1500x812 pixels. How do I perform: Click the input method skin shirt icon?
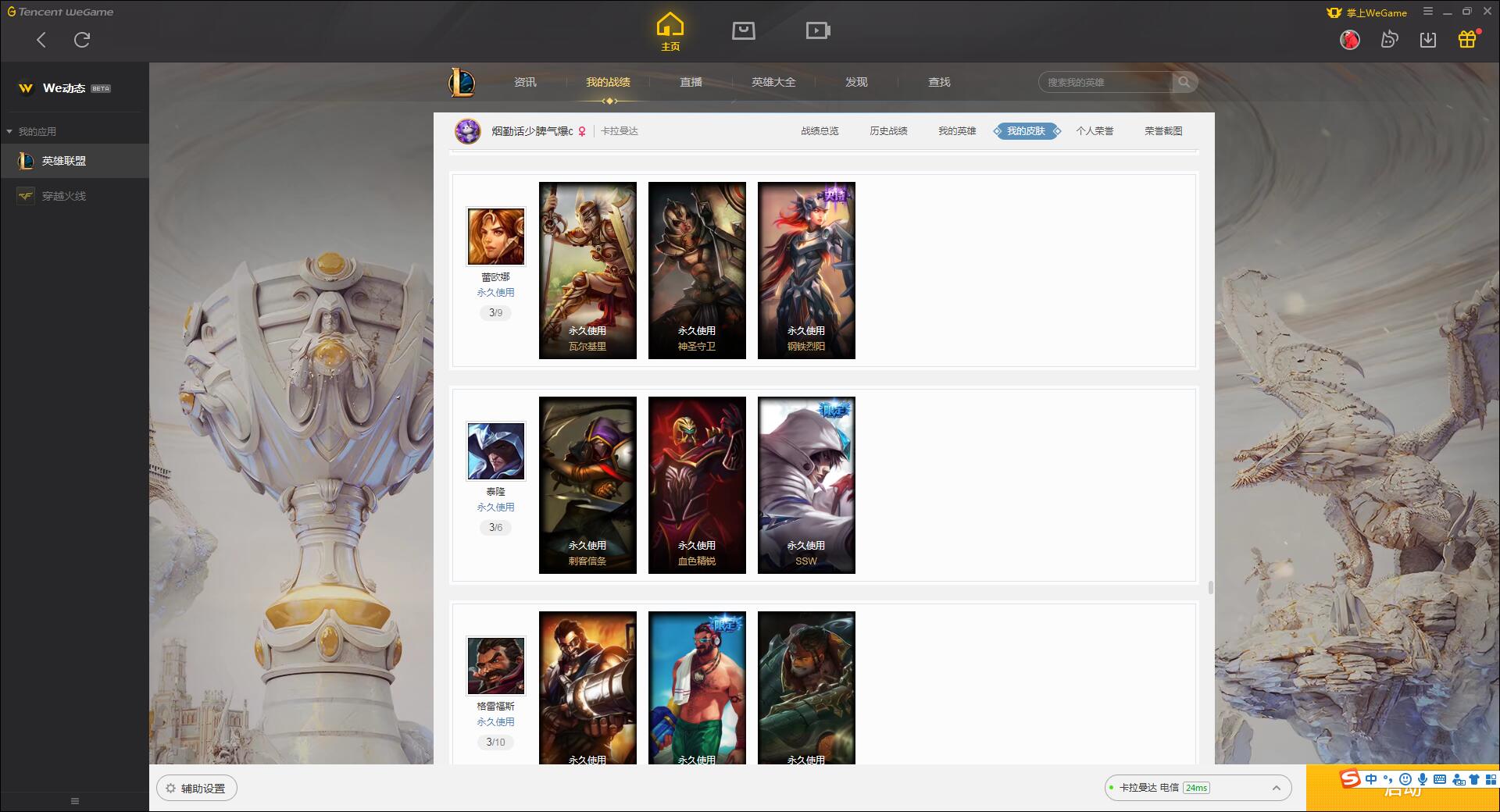point(1474,779)
